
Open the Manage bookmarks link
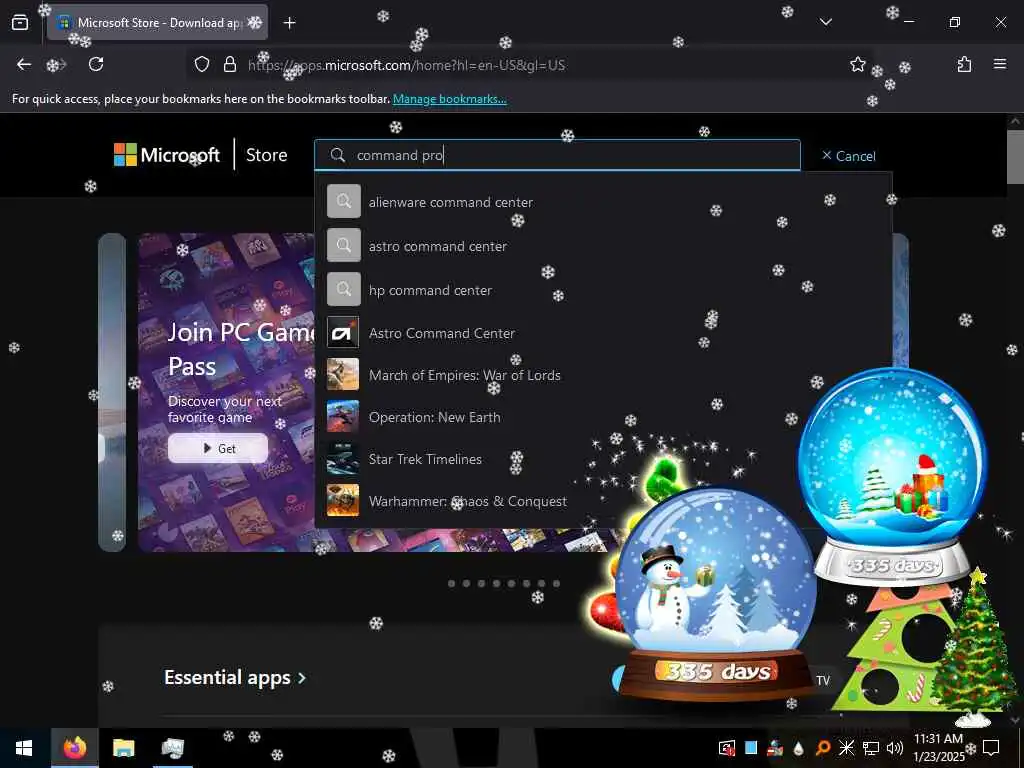coord(449,99)
